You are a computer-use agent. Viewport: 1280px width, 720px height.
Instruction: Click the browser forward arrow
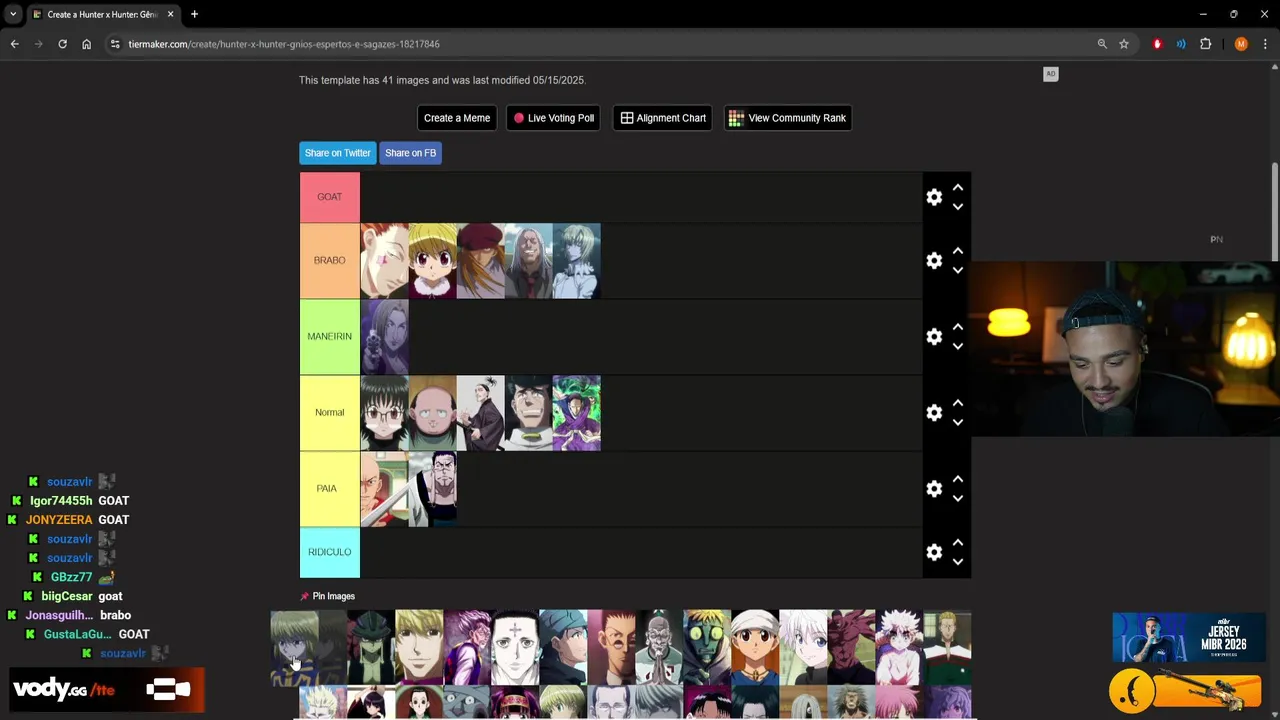click(38, 44)
